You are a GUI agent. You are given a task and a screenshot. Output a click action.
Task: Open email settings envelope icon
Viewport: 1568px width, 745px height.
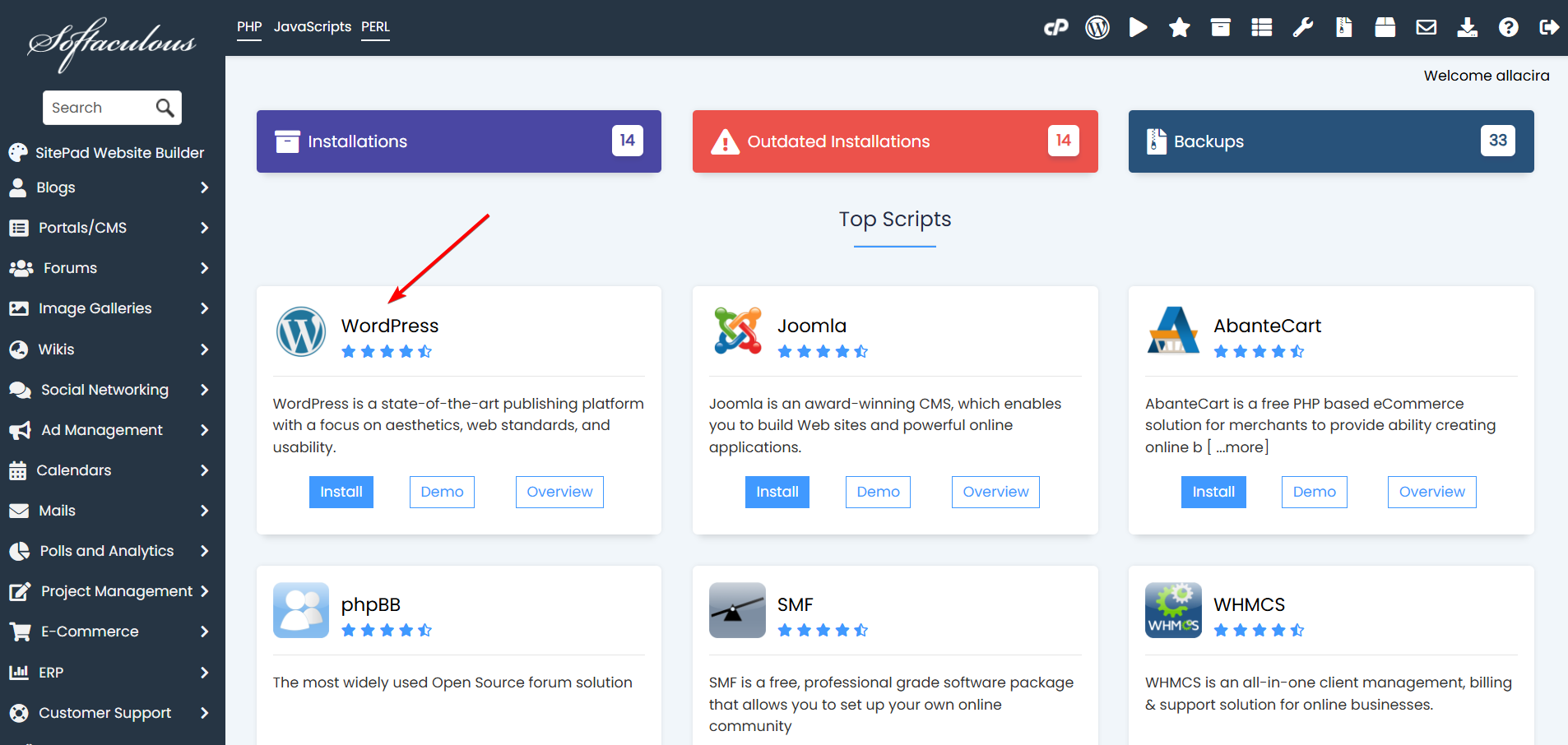pos(1427,27)
